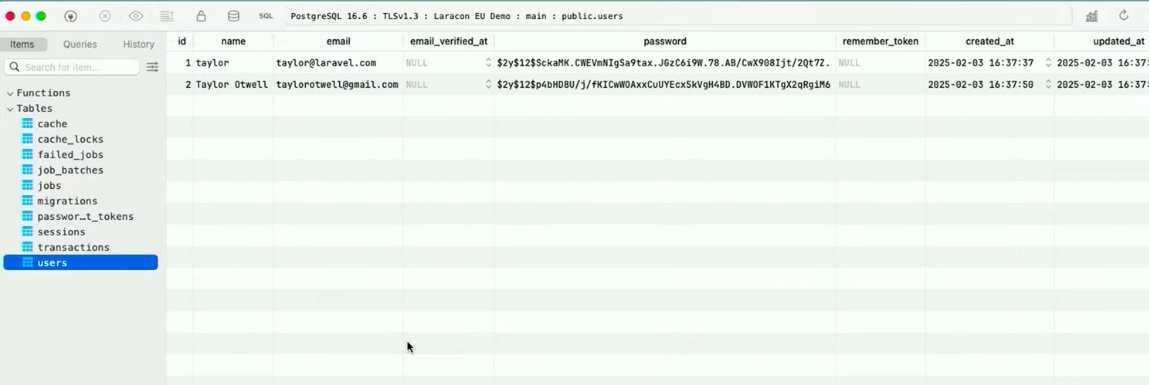Click the table icon beside users

tap(28, 263)
